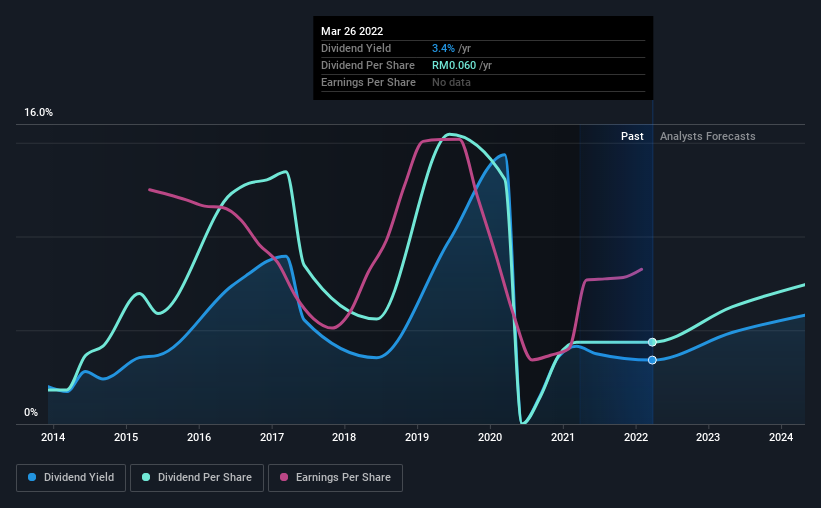Click the pink Earnings Per Share legend dot

pyautogui.click(x=284, y=477)
